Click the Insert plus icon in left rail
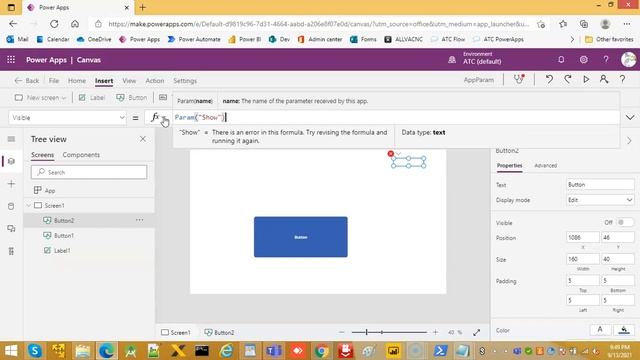 (x=11, y=184)
